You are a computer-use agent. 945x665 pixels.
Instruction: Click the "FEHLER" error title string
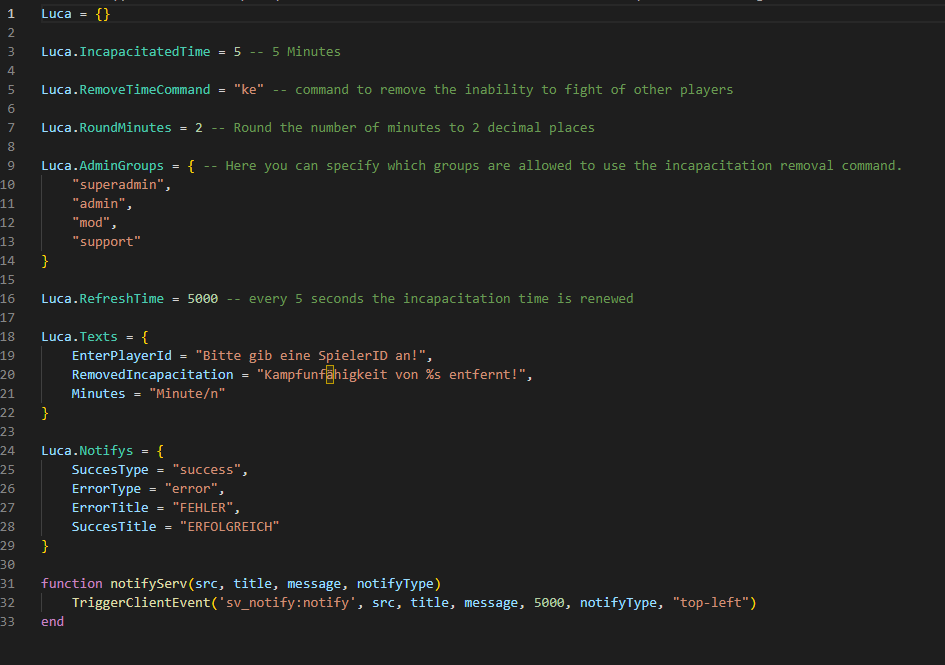(203, 507)
